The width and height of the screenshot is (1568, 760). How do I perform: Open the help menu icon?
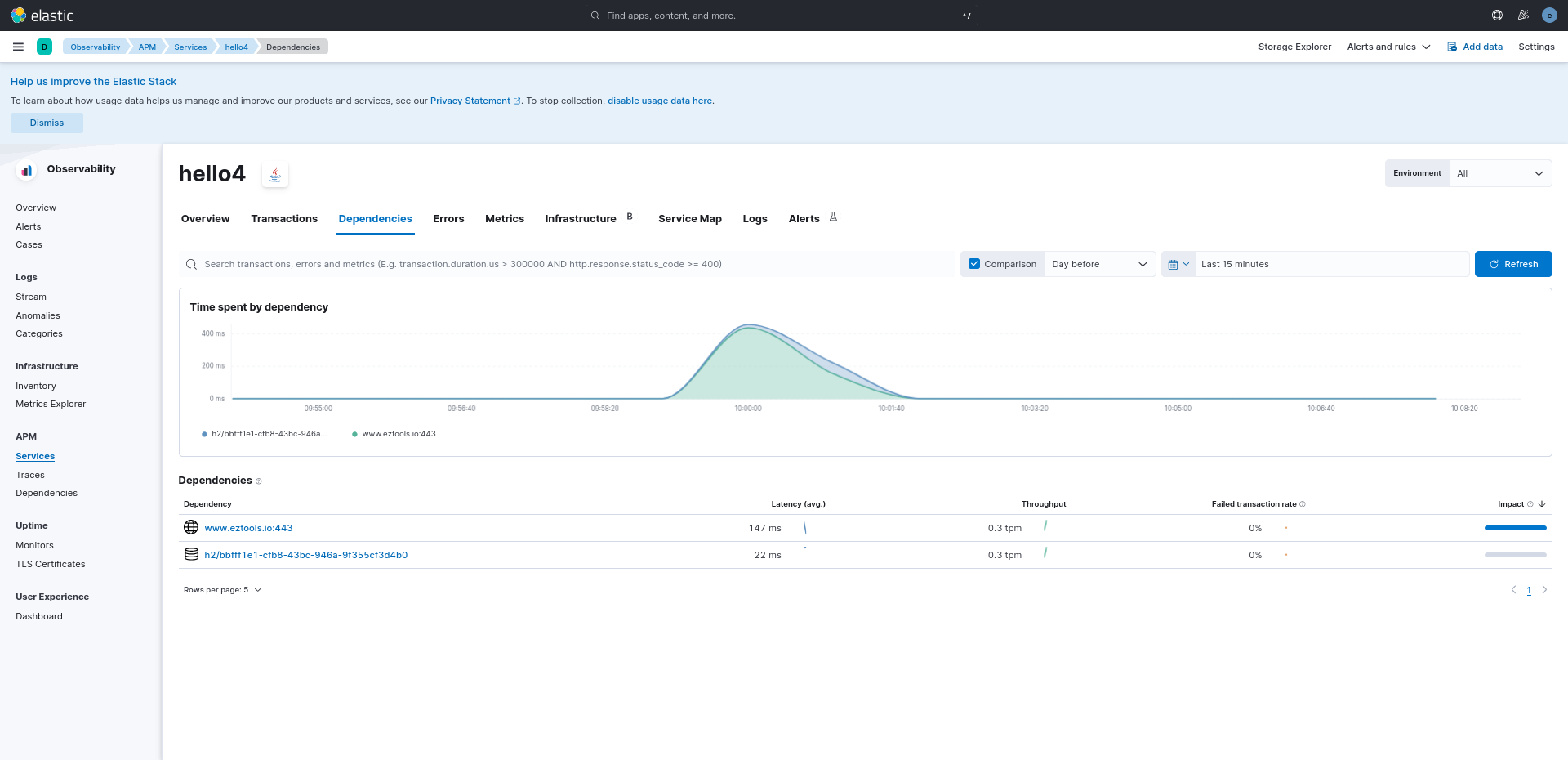1497,16
